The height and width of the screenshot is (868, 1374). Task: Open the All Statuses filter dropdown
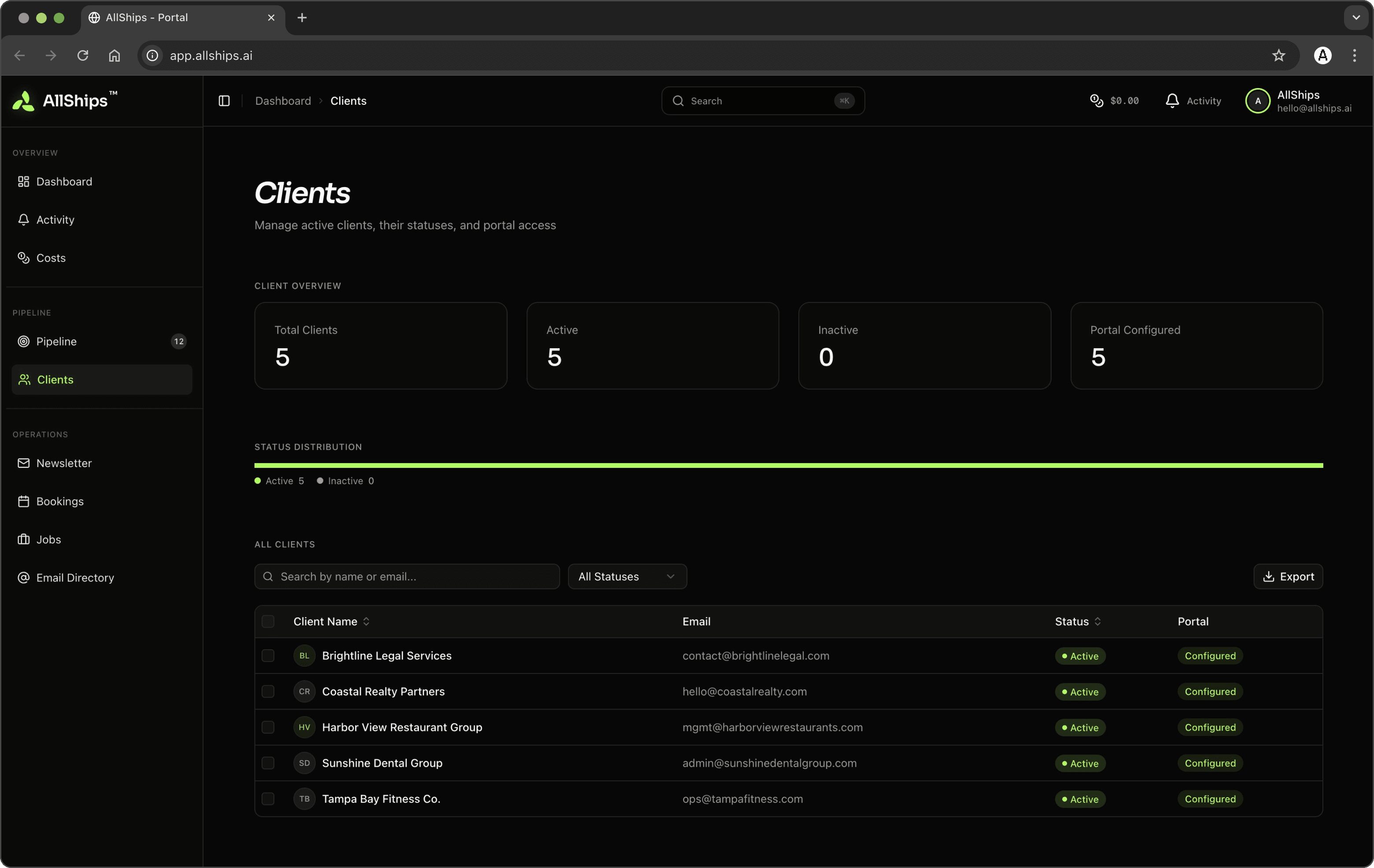(x=627, y=577)
